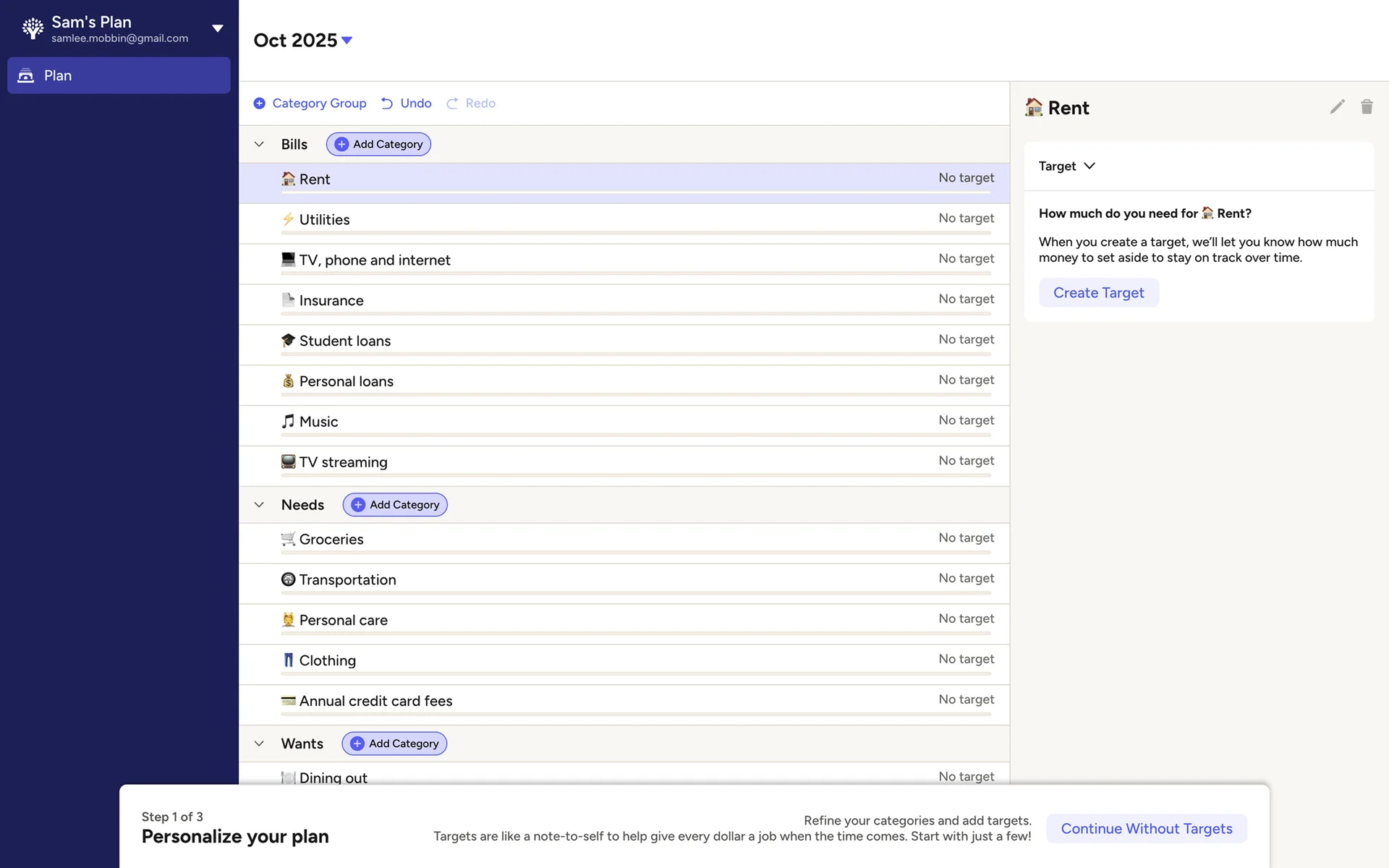Collapse the Wants category group
Viewport: 1389px width, 868px height.
[x=259, y=744]
